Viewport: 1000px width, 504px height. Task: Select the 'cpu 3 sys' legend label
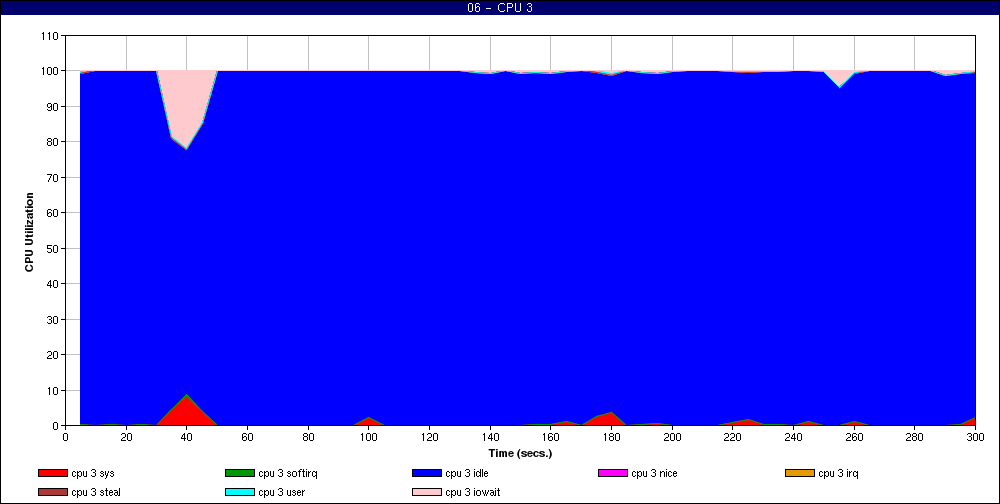coord(93,473)
